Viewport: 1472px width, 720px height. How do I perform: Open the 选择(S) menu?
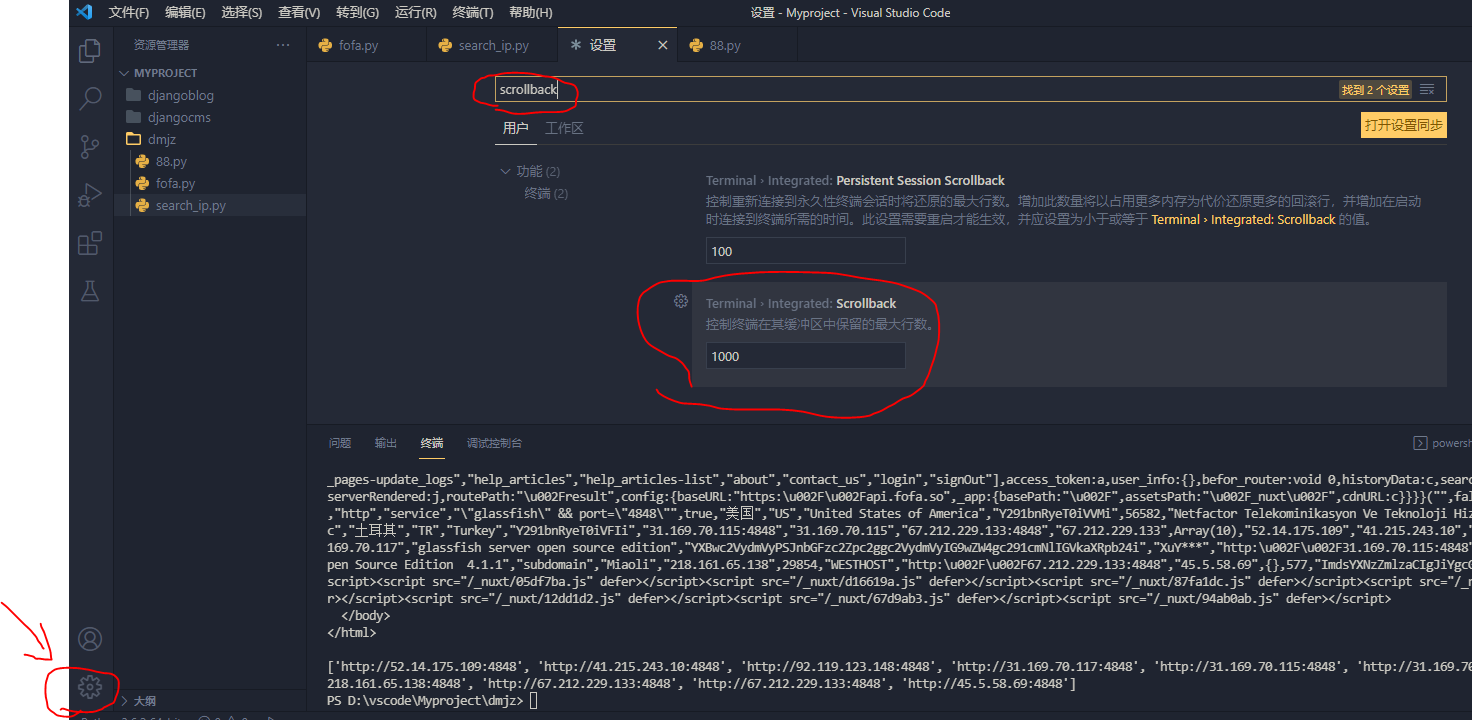(242, 12)
